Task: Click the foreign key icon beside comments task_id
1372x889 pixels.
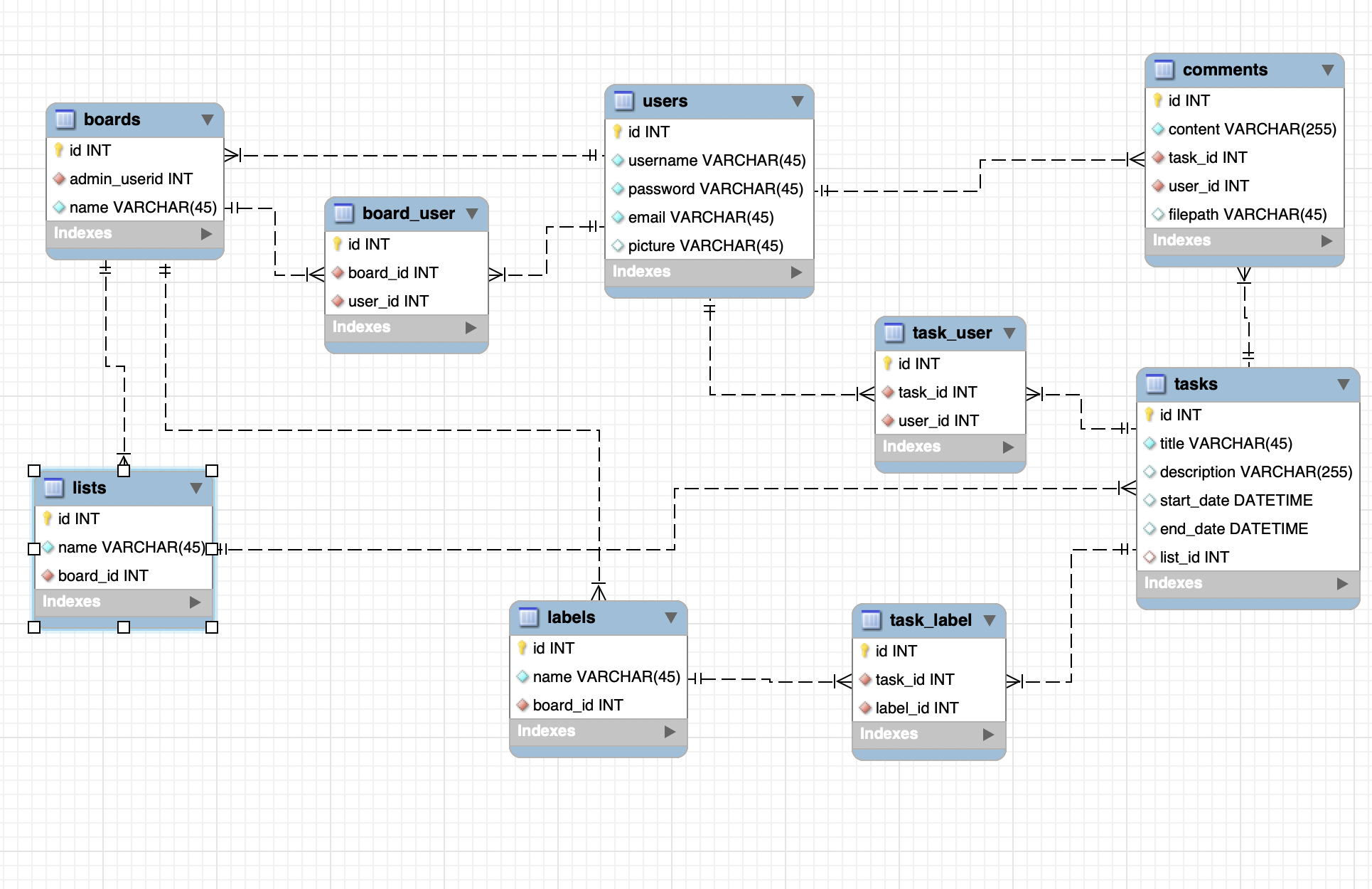Action: pyautogui.click(x=1158, y=157)
